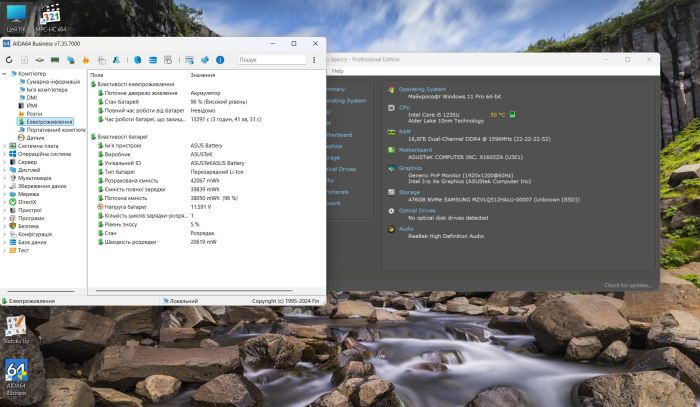The height and width of the screenshot is (407, 700).
Task: Select the Датчик tree item
Action: click(x=35, y=138)
